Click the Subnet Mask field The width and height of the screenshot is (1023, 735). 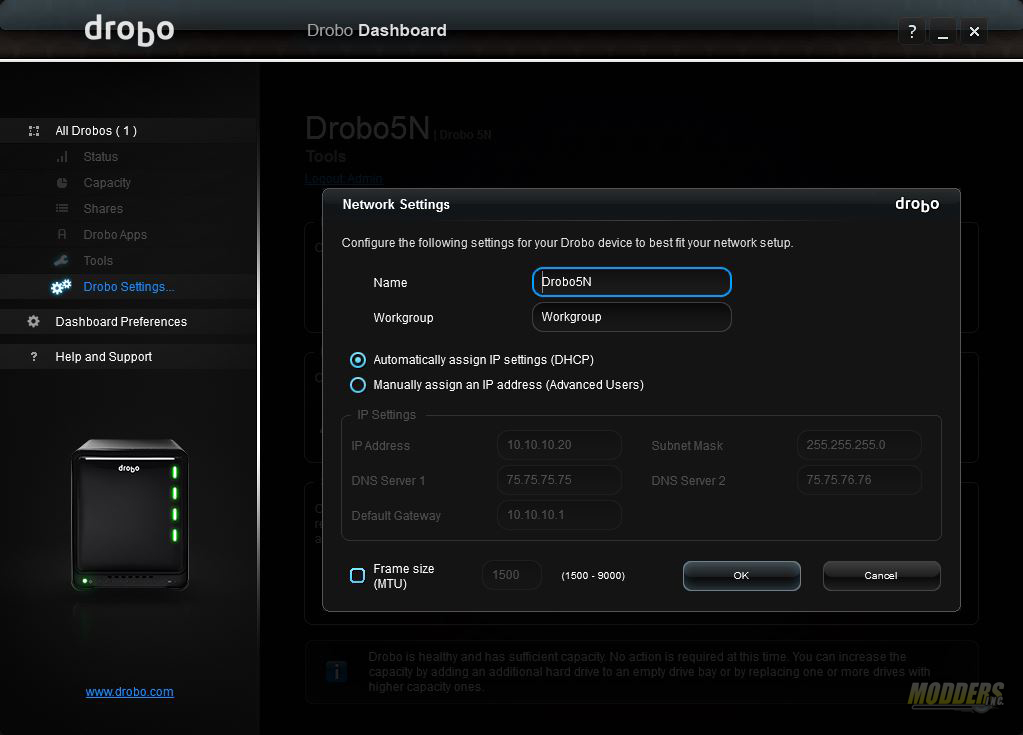pyautogui.click(x=859, y=445)
